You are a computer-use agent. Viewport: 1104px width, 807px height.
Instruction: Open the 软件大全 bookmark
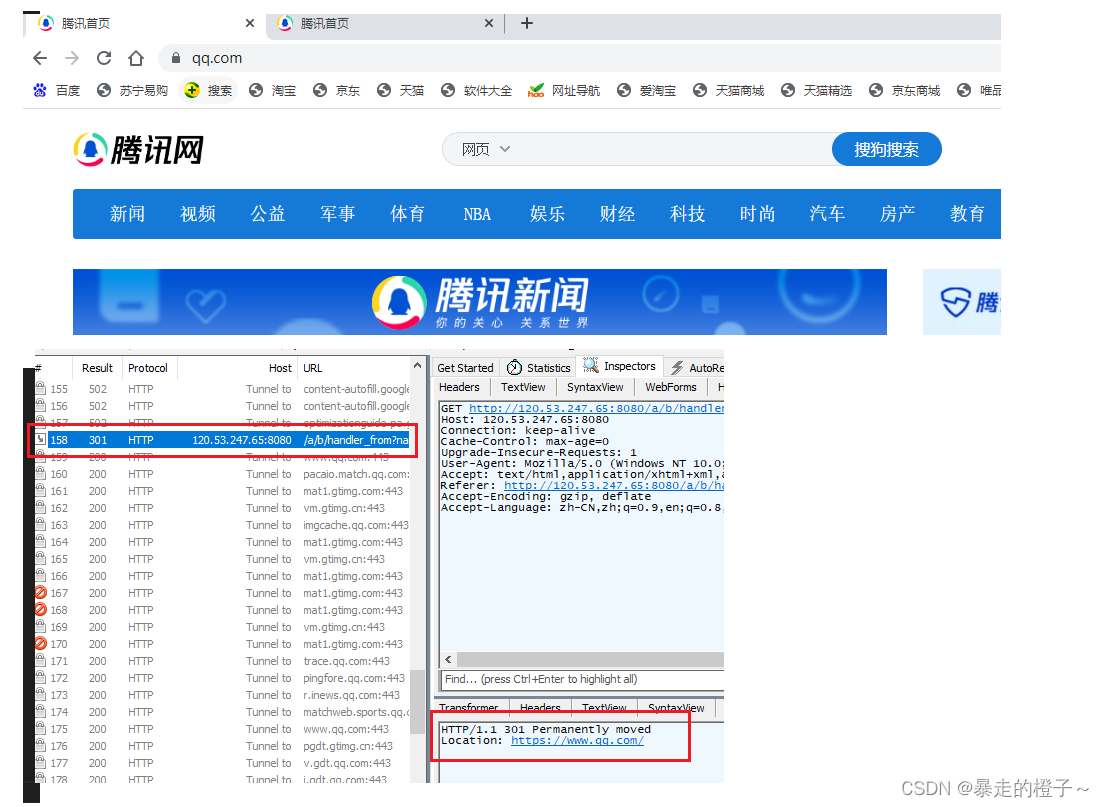(477, 90)
